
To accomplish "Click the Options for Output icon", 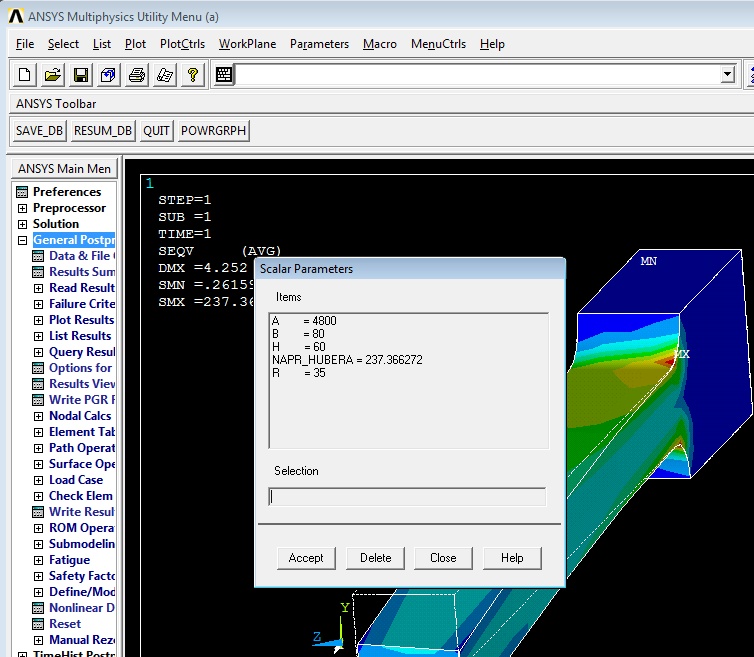I will coord(38,368).
